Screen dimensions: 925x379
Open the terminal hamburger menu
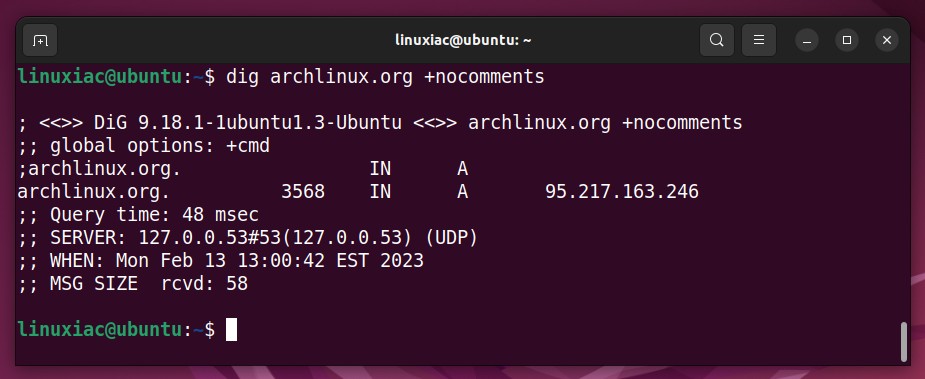tap(759, 40)
